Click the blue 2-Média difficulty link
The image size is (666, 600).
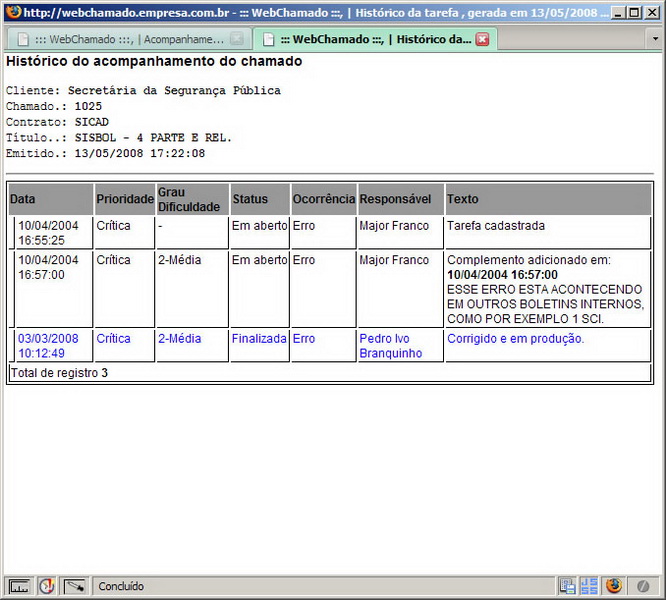click(x=179, y=339)
